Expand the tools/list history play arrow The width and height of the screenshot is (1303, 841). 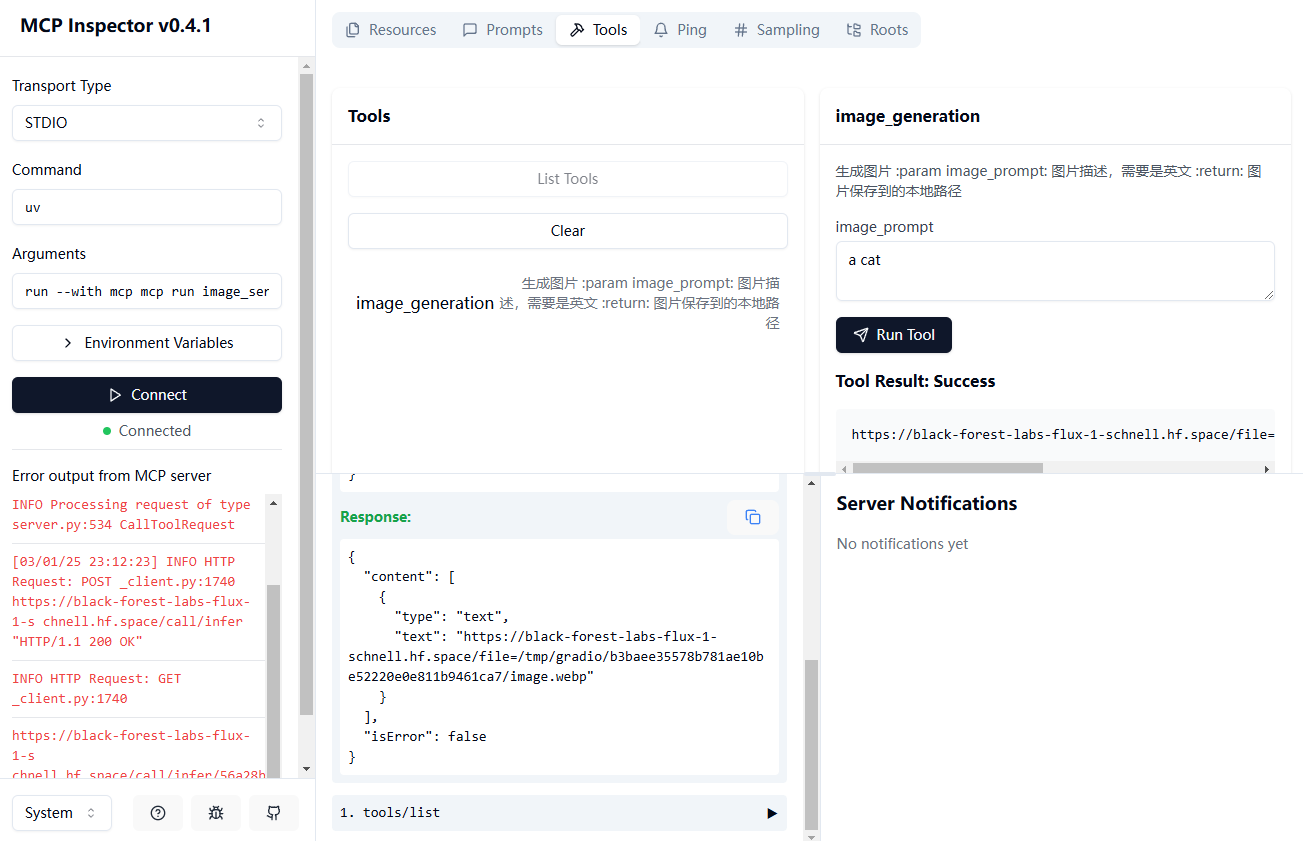(x=771, y=813)
